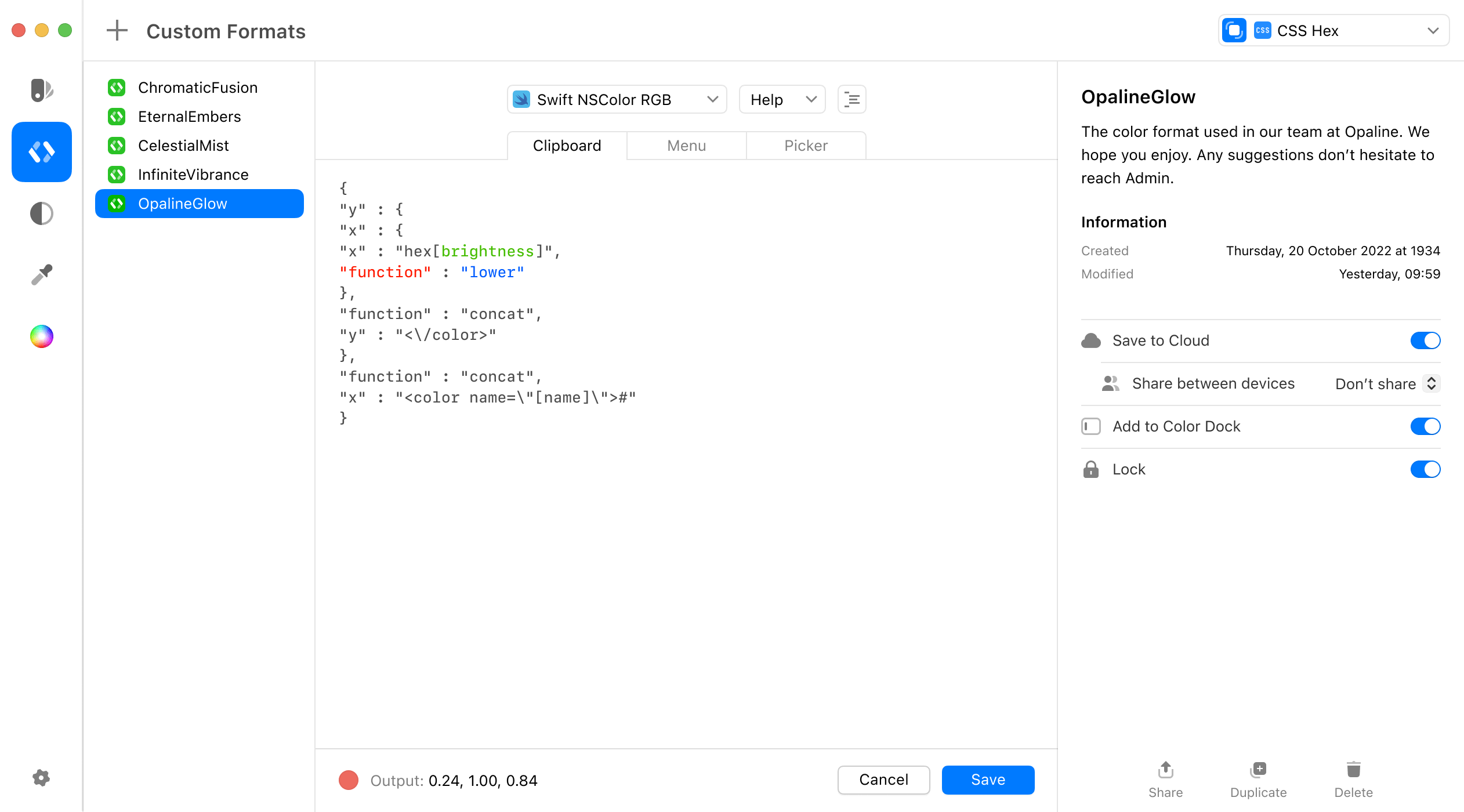The image size is (1464, 812).
Task: Click the Save to Cloud icon
Action: click(x=1091, y=340)
